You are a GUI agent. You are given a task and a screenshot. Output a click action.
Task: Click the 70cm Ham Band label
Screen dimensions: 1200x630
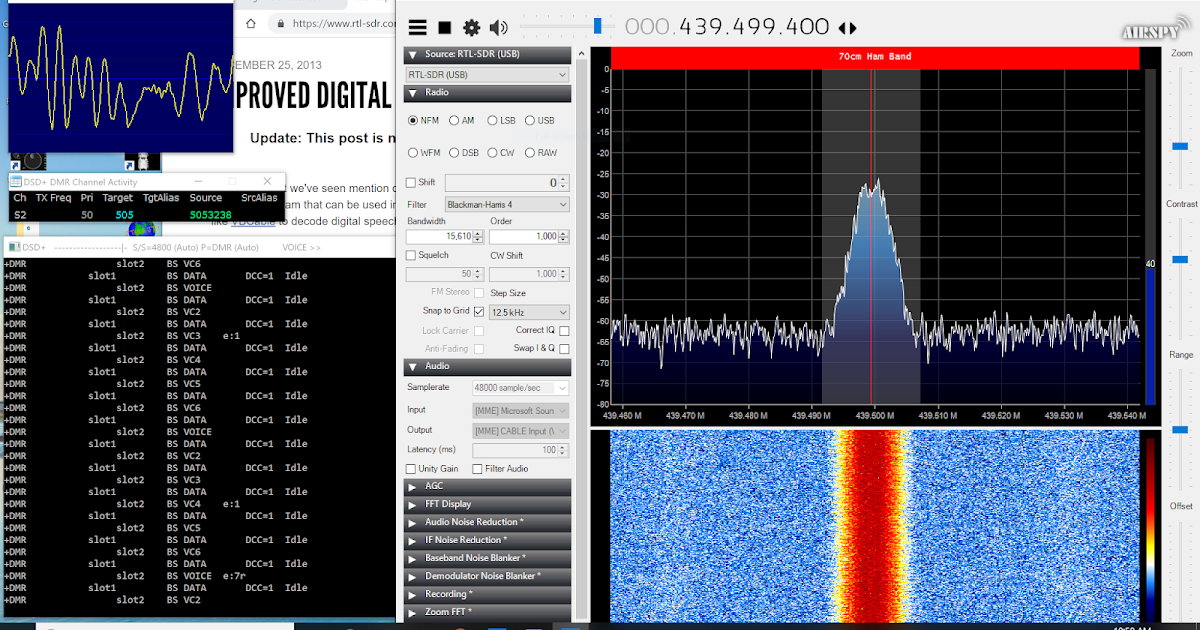pyautogui.click(x=874, y=58)
